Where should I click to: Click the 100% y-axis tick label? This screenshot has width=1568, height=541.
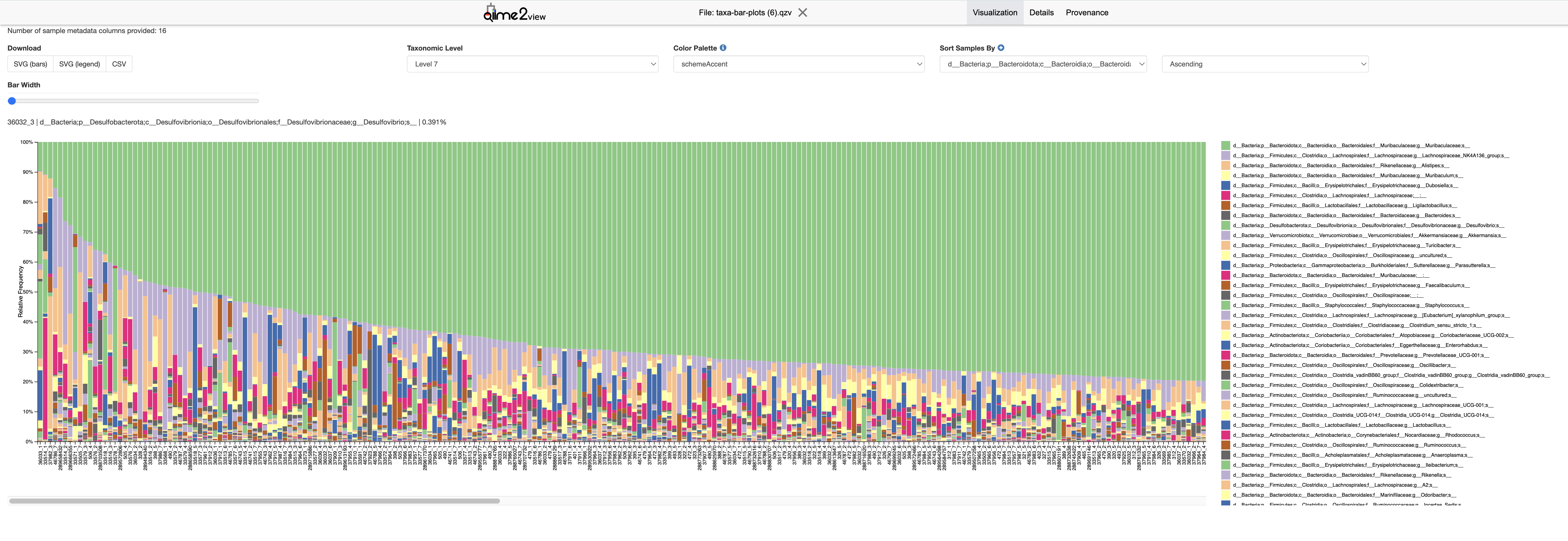[27, 142]
